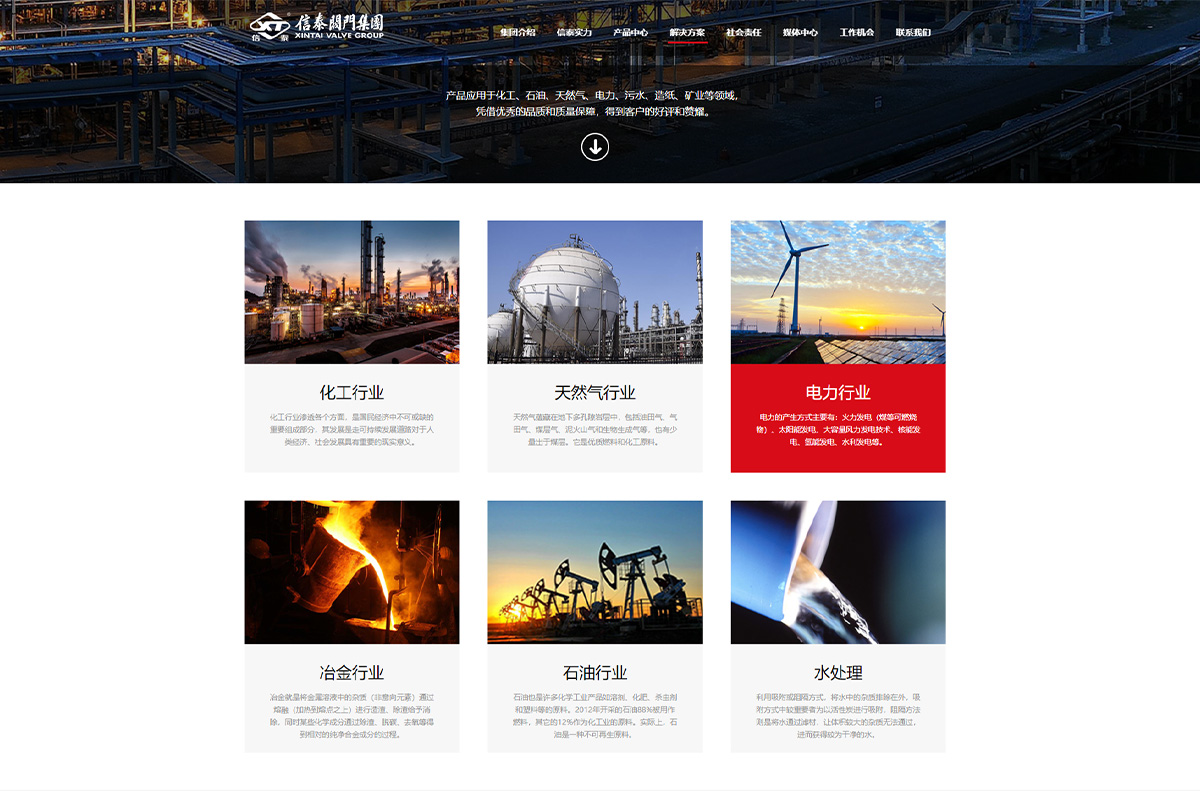Select the 解决方案 navigation tab
Screen dimensions: 1200x800
pos(687,32)
